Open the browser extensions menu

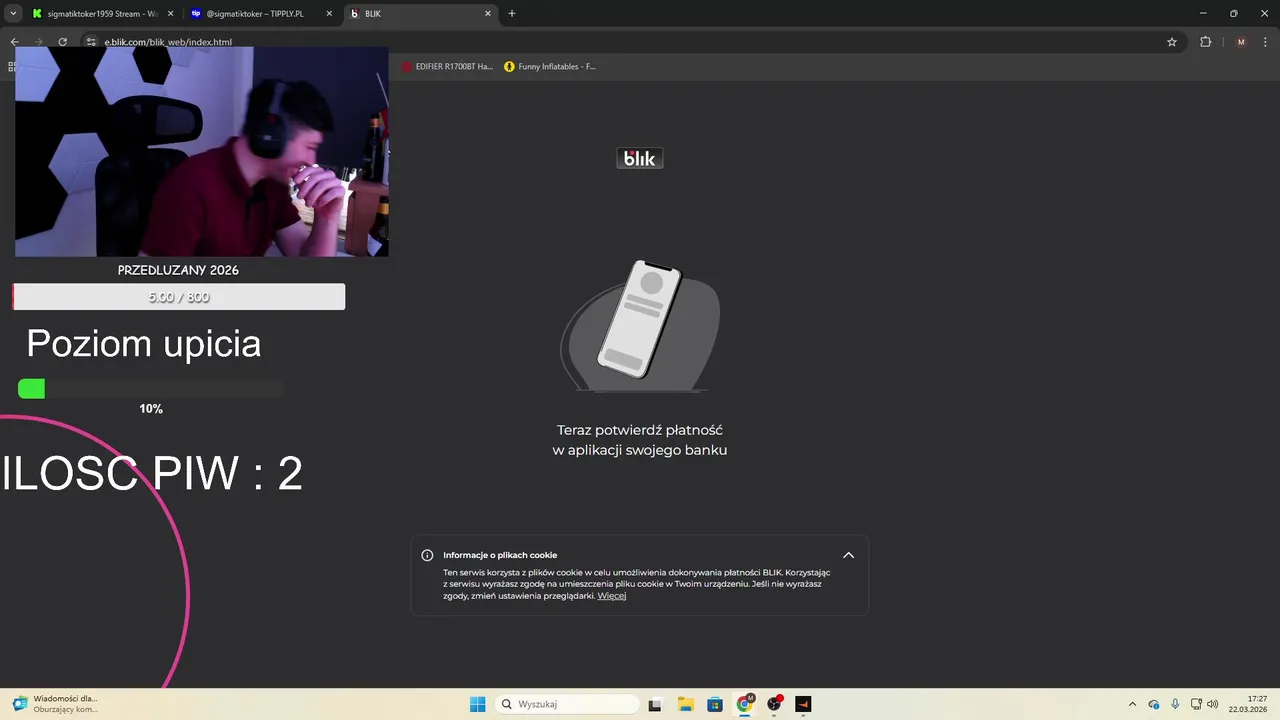[x=1205, y=42]
